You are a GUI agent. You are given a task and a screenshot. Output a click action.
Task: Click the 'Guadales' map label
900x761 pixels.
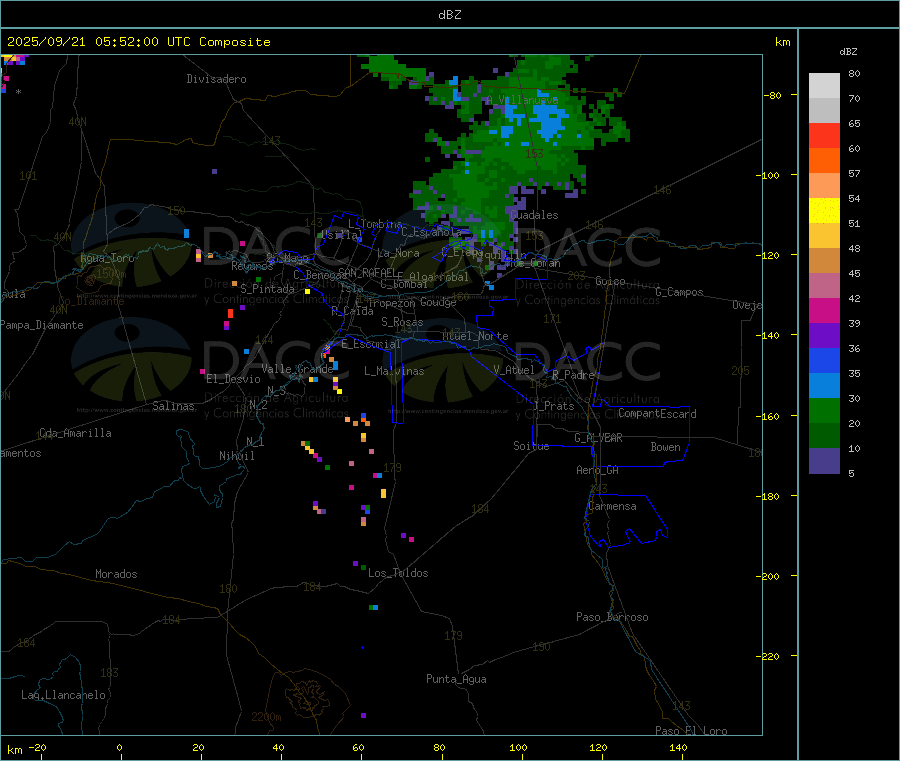pos(534,215)
